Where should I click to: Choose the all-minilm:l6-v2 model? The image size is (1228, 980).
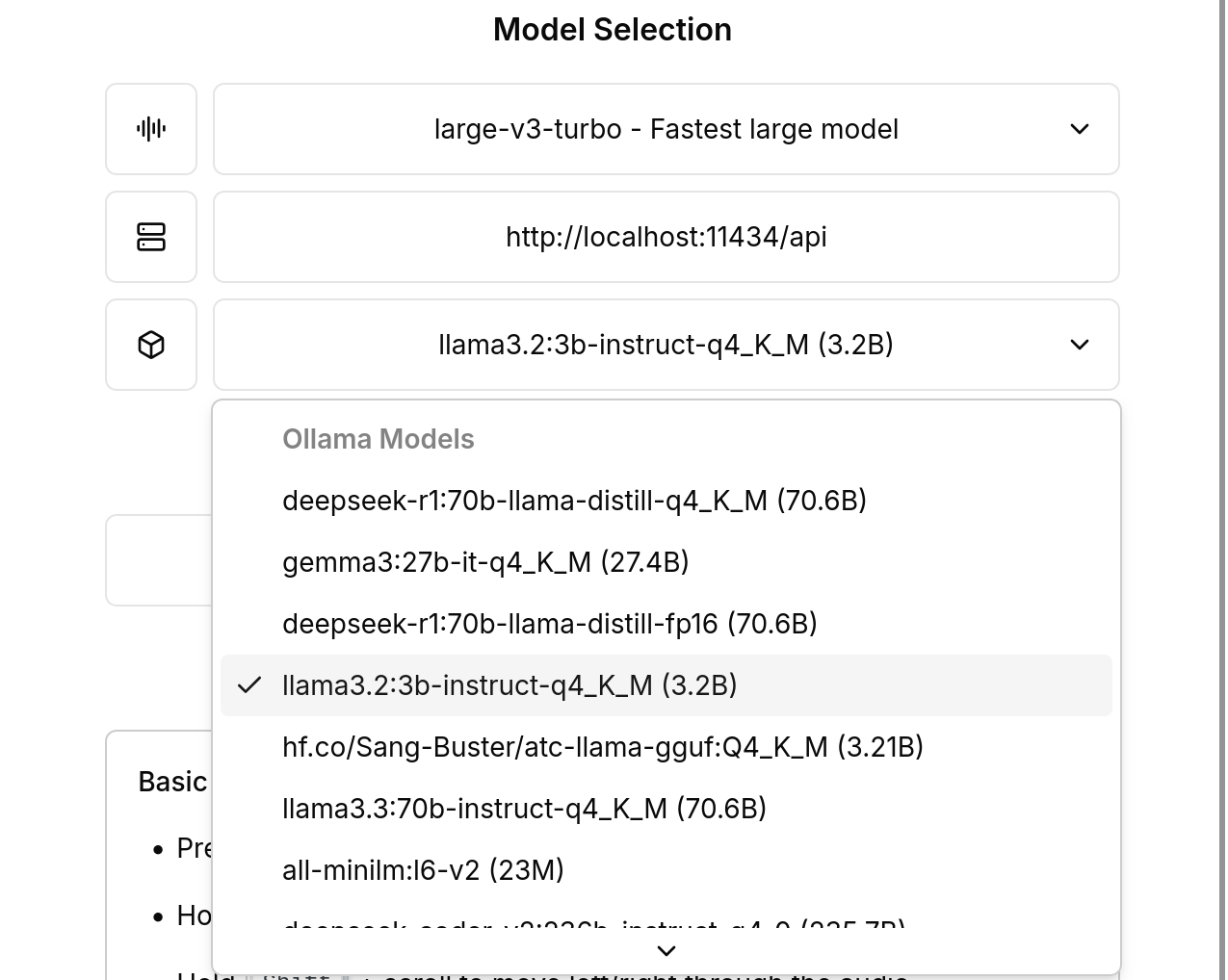(x=423, y=870)
